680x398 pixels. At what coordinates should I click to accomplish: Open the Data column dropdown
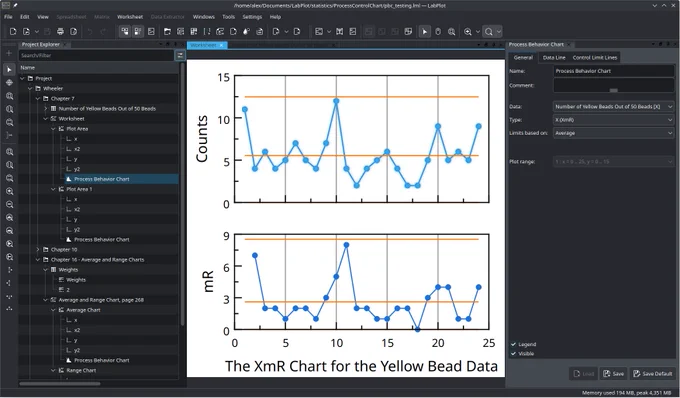coord(614,106)
